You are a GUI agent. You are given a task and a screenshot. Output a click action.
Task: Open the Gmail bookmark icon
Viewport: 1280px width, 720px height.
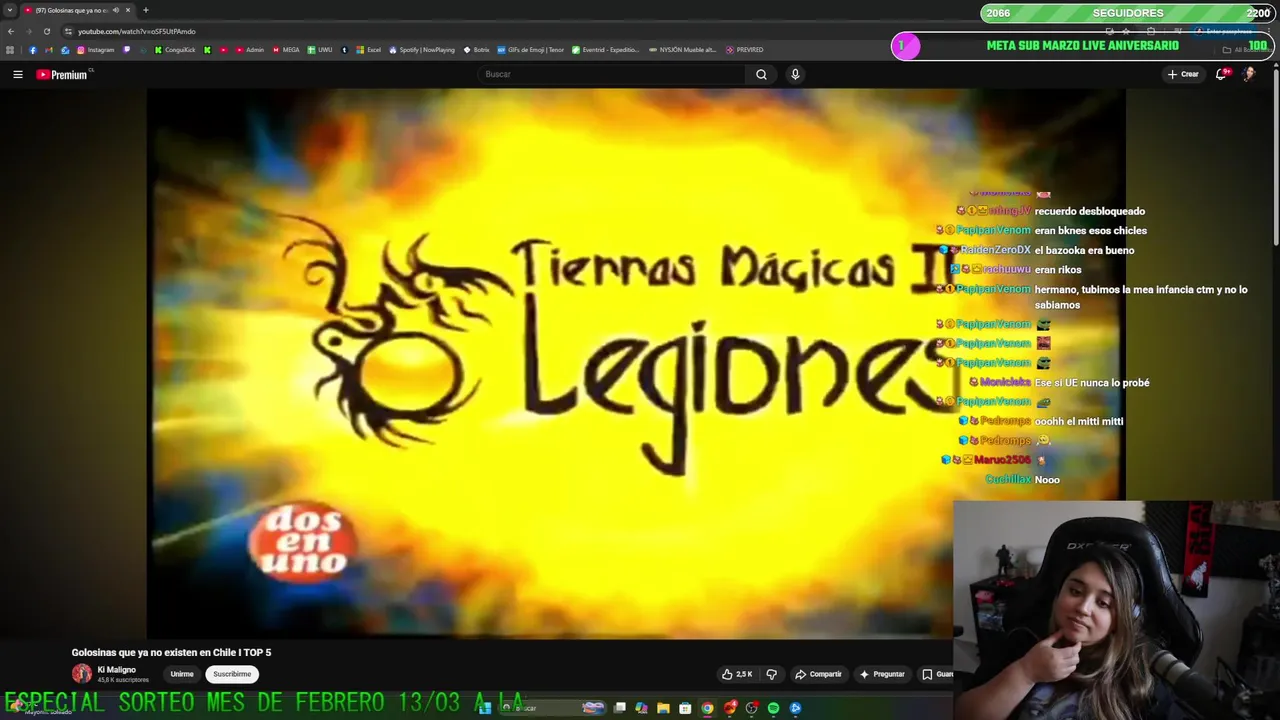tap(48, 50)
